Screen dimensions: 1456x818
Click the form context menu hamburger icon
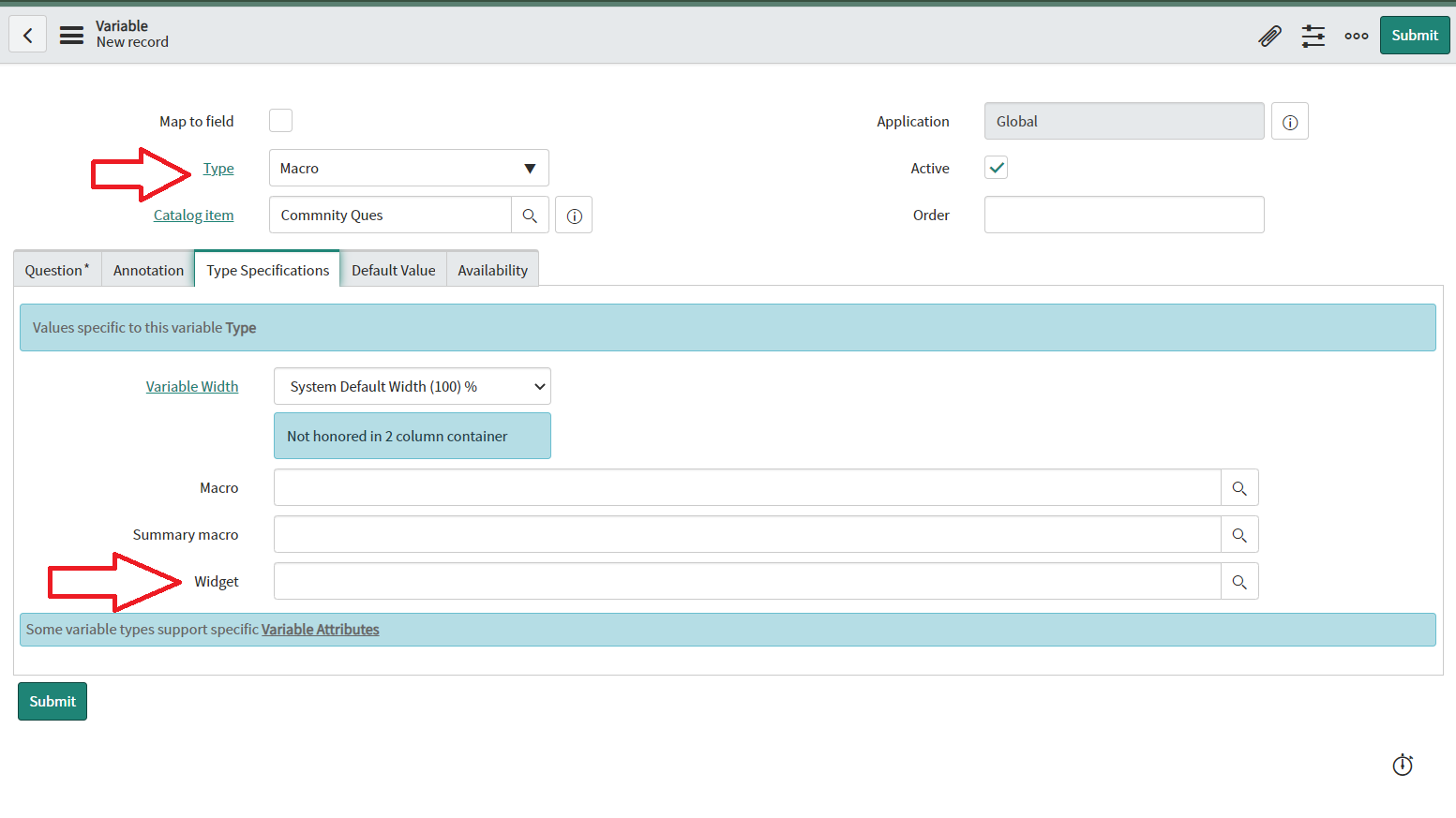(71, 34)
